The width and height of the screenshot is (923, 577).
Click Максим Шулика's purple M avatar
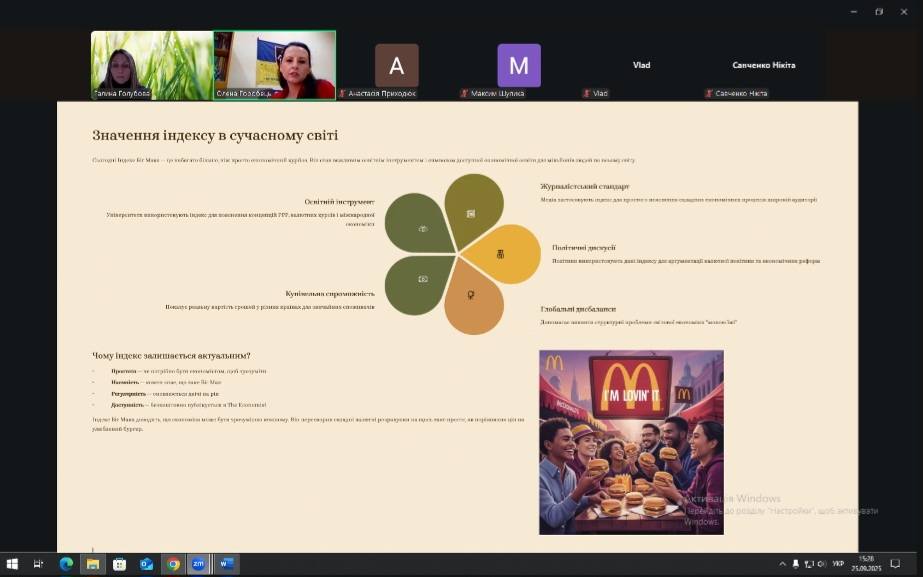point(518,66)
